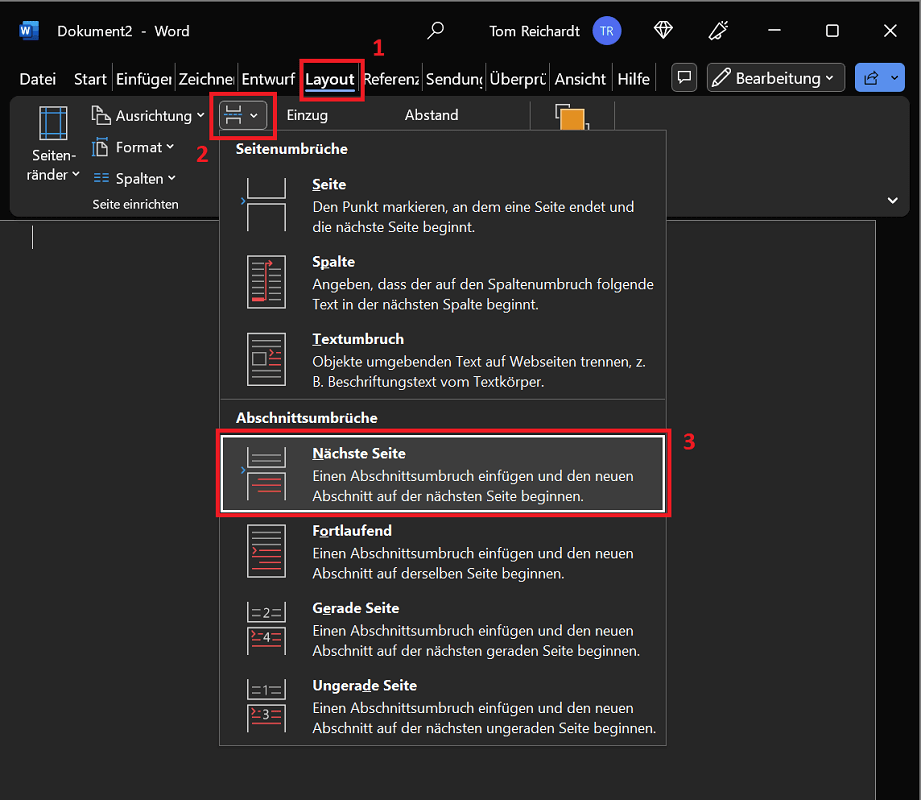Select Ungerade Seite section break
This screenshot has height=800, width=921.
click(443, 707)
